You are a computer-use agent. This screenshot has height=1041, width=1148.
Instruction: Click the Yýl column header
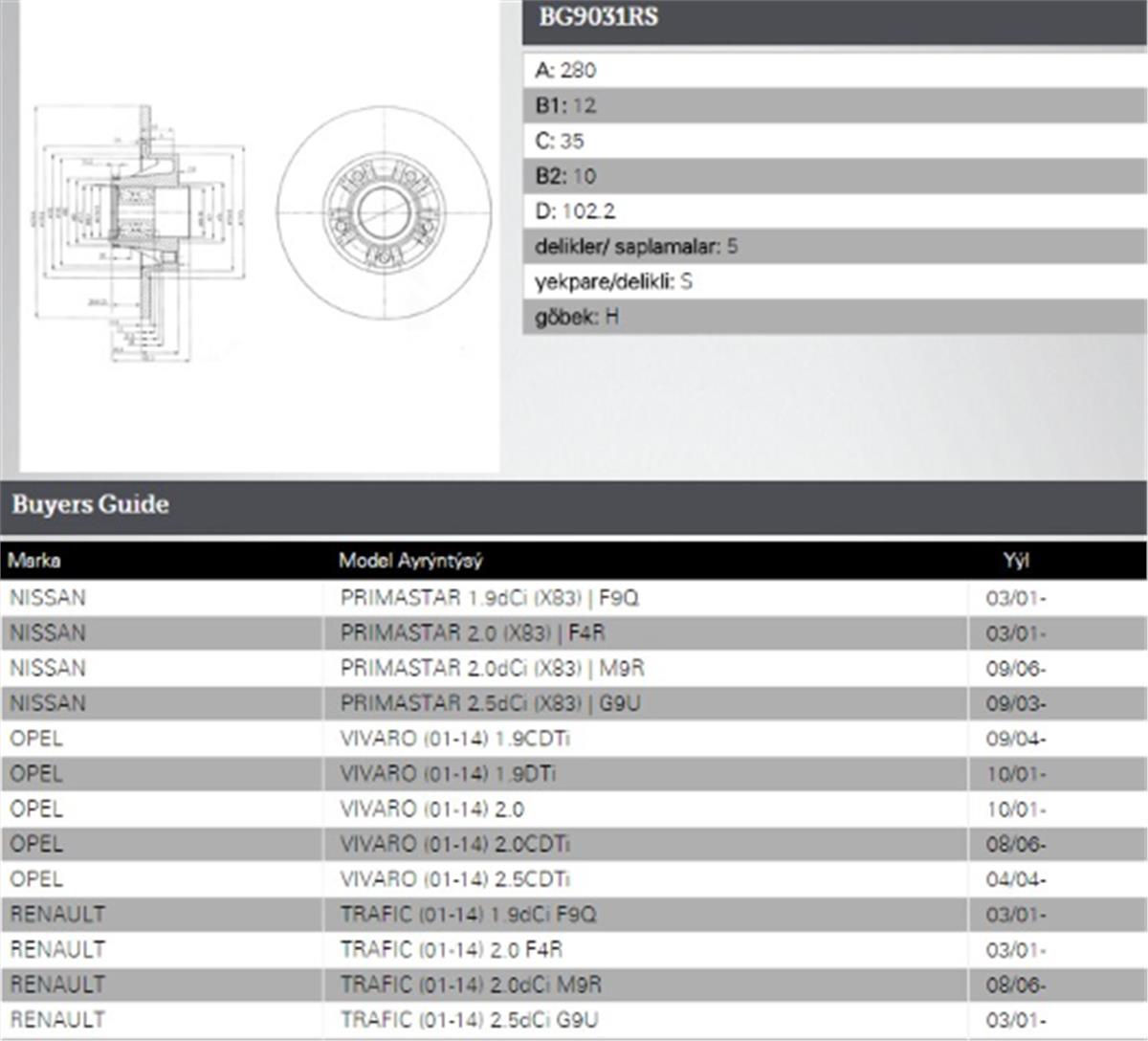pyautogui.click(x=1016, y=561)
